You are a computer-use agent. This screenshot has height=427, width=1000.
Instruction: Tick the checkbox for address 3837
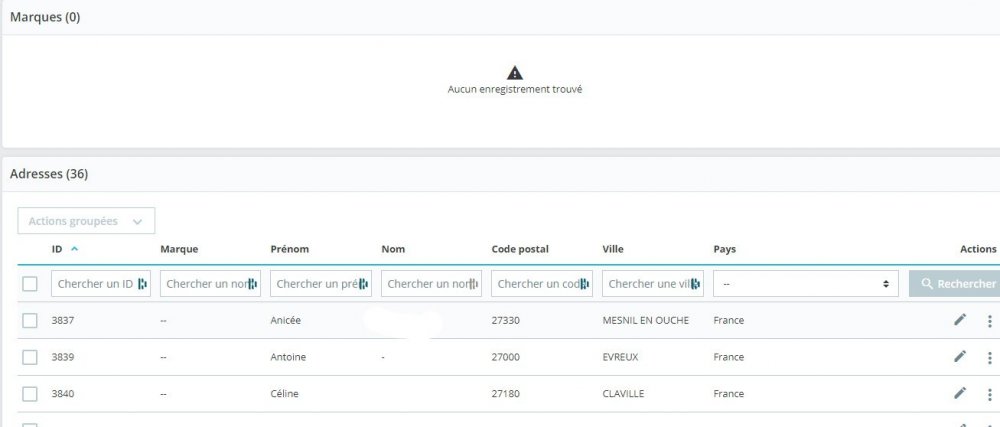tap(30, 321)
